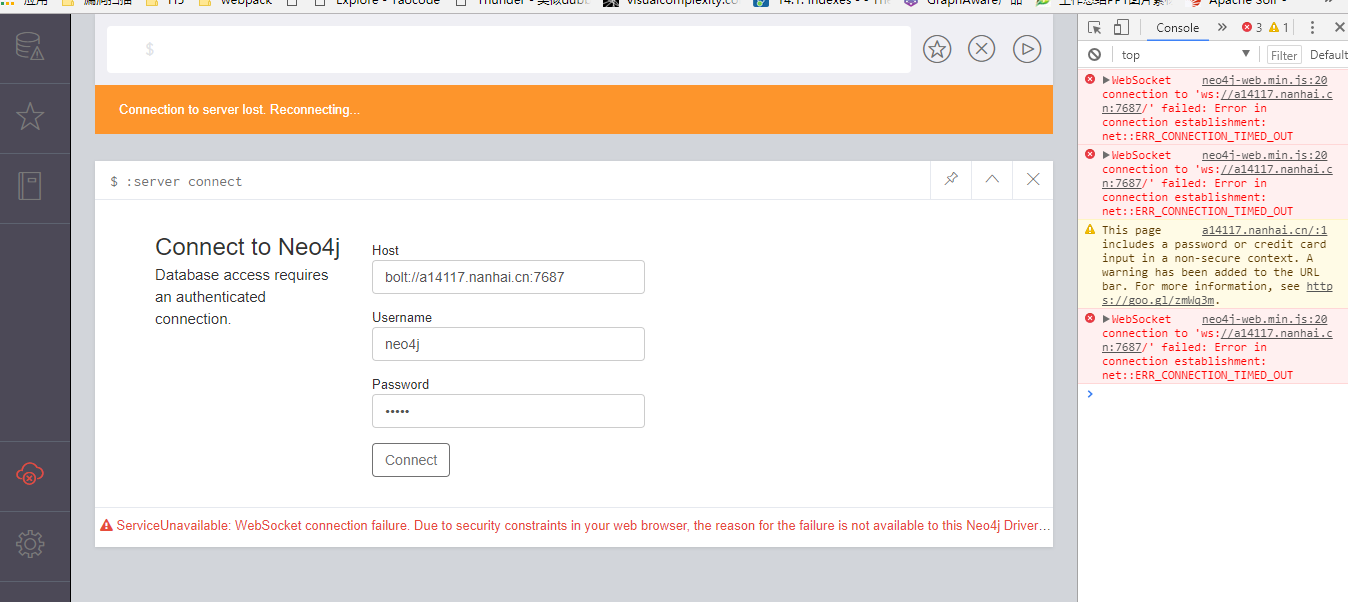Image resolution: width=1348 pixels, height=602 pixels.
Task: Open the 'top' execution context dropdown
Action: [x=1185, y=54]
